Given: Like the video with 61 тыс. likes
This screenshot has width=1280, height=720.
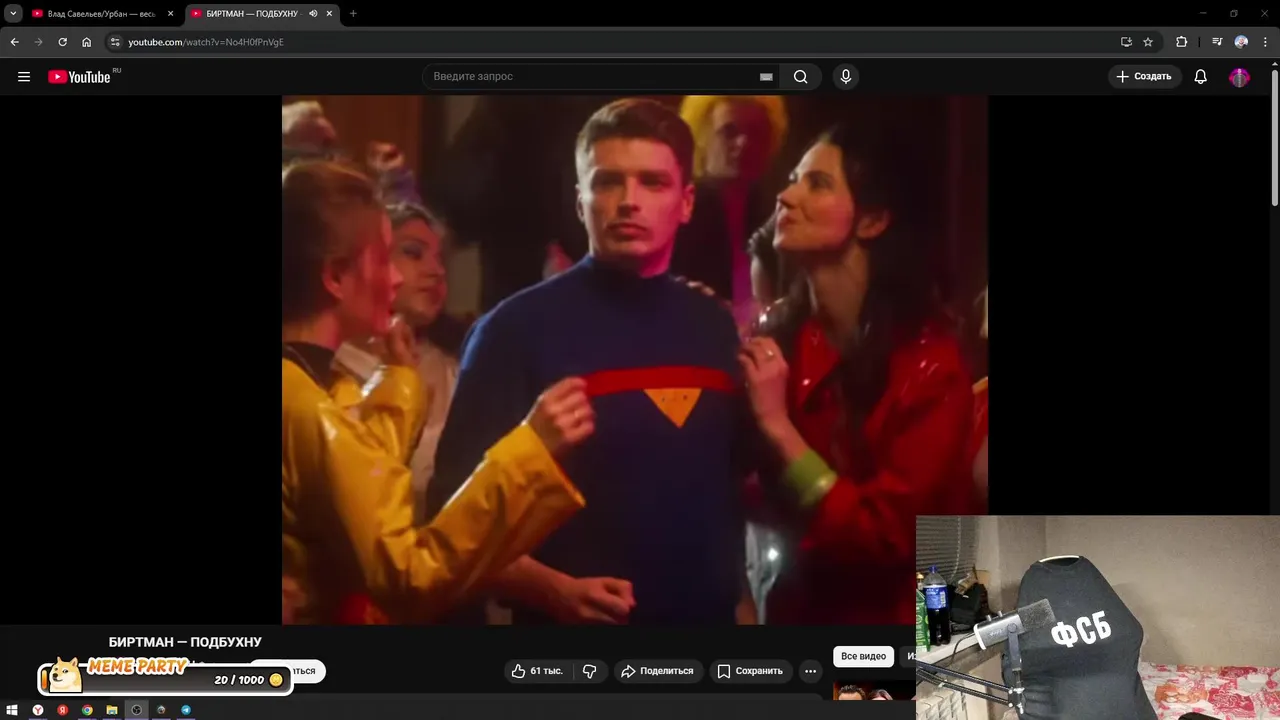Looking at the screenshot, I should point(537,671).
